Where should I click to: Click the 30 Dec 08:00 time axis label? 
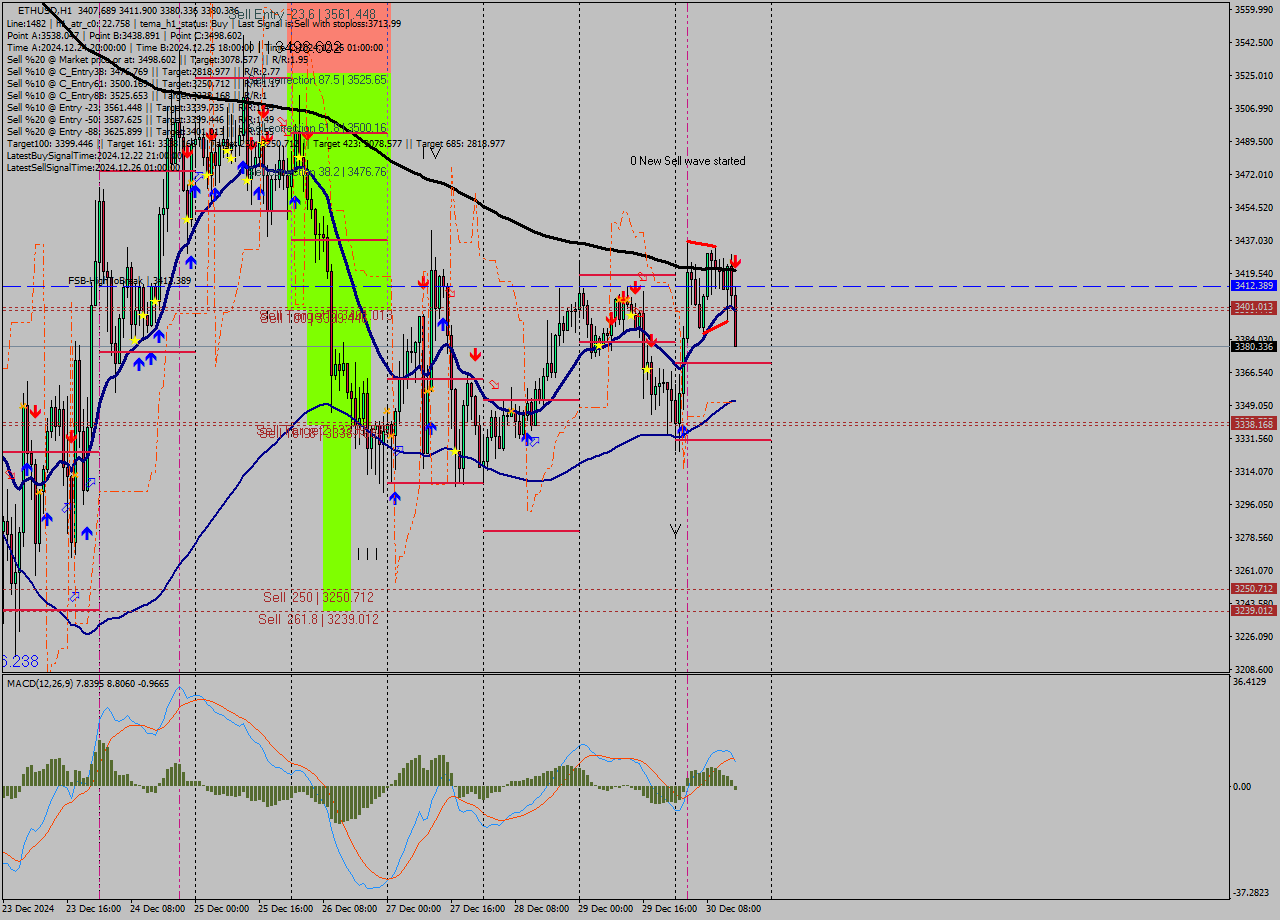[x=733, y=909]
